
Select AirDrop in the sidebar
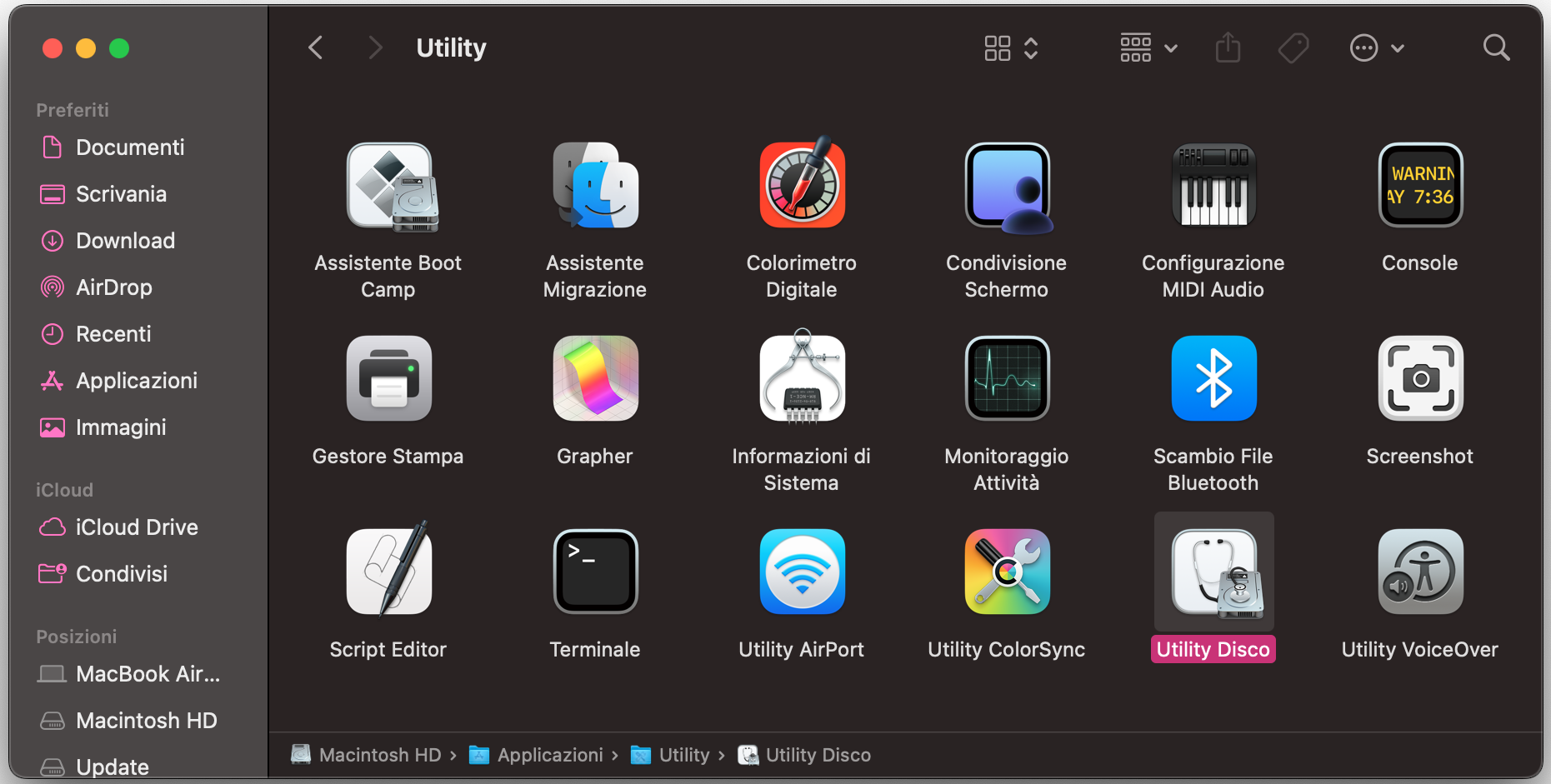pyautogui.click(x=115, y=287)
